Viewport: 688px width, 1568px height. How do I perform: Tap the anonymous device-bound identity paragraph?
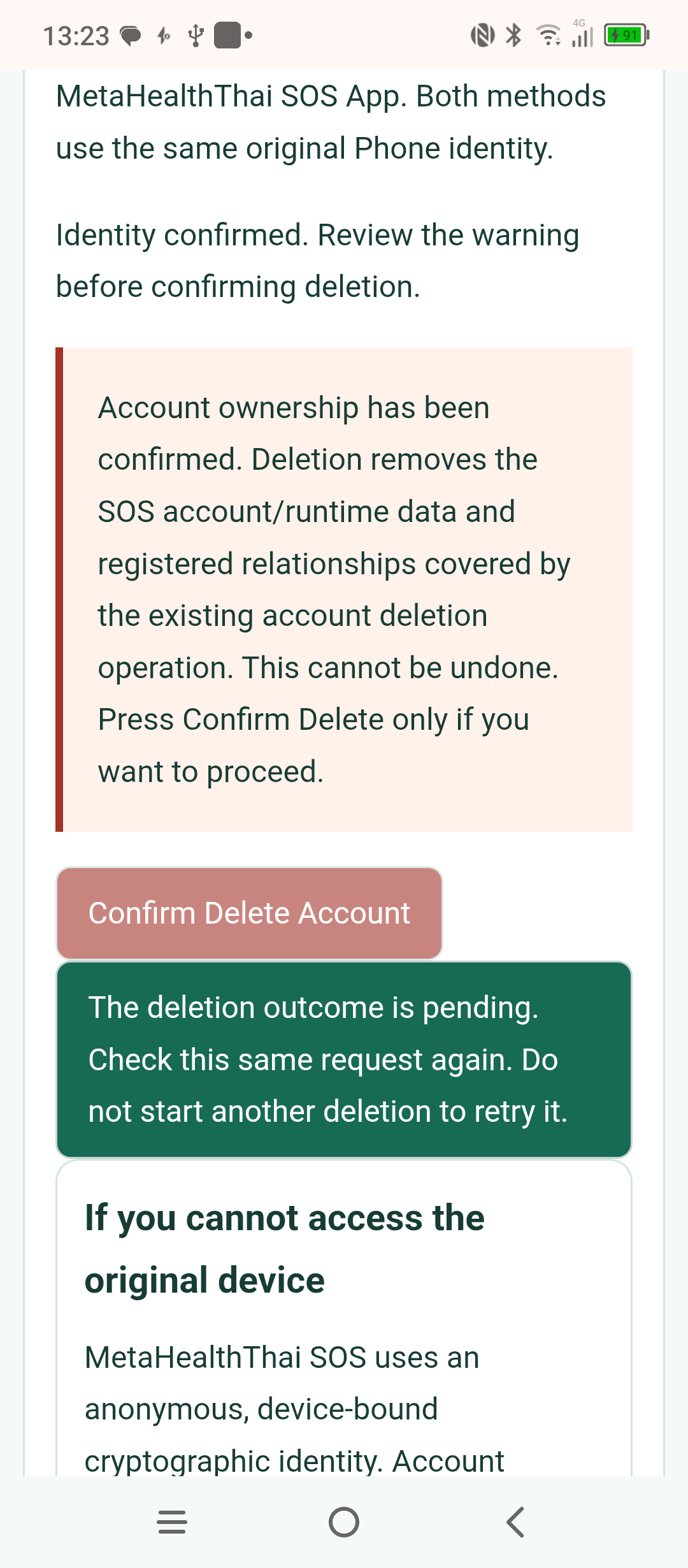294,1409
